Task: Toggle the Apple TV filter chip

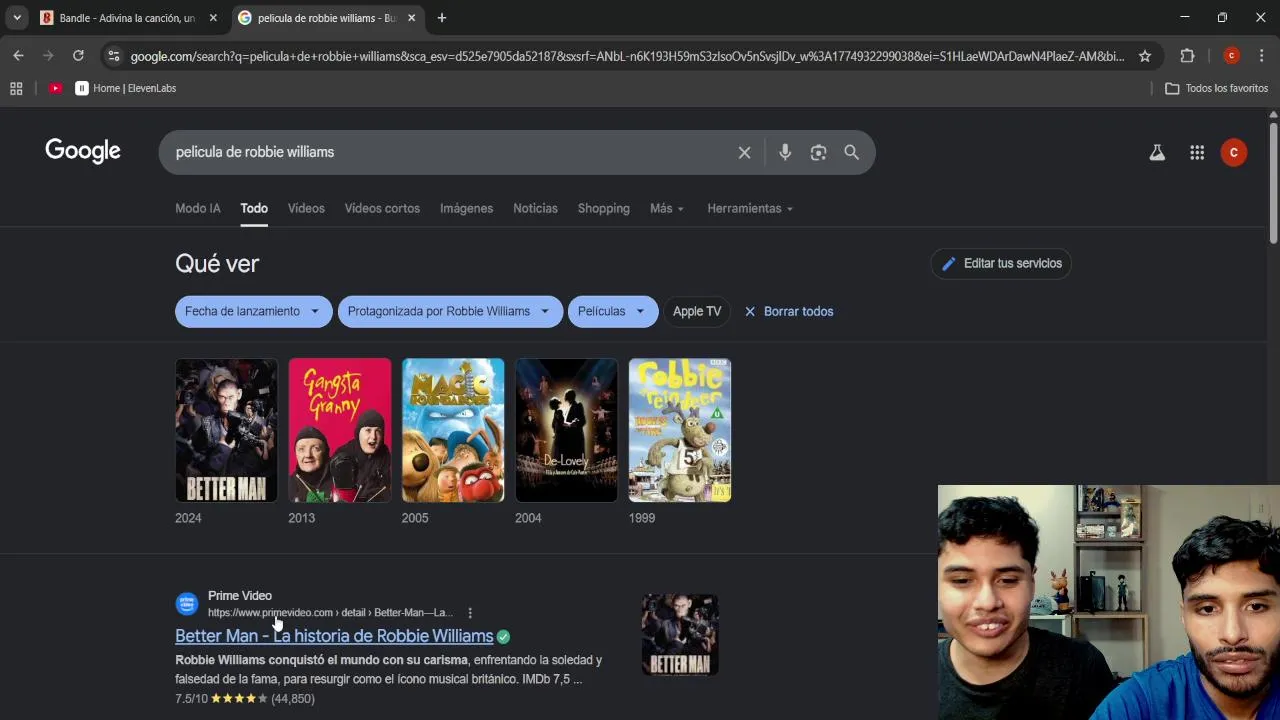Action: click(697, 311)
